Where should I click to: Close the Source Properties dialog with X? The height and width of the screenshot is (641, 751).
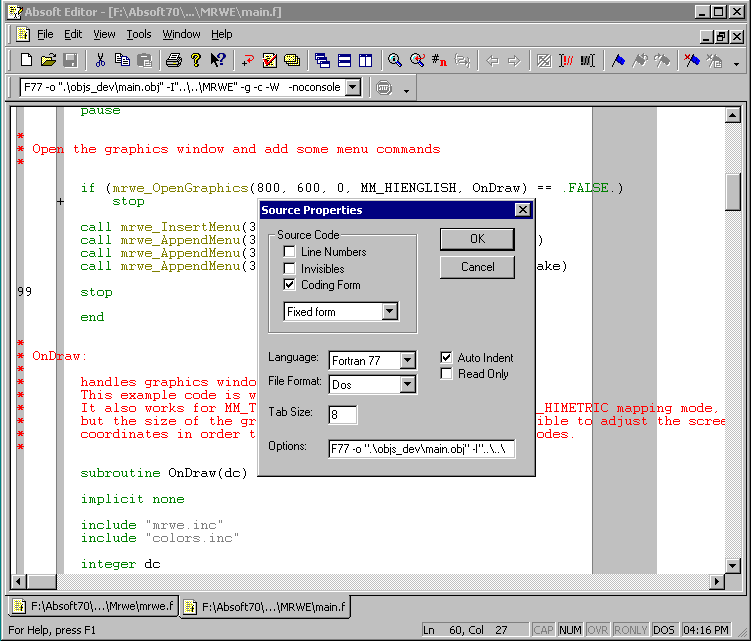[523, 210]
